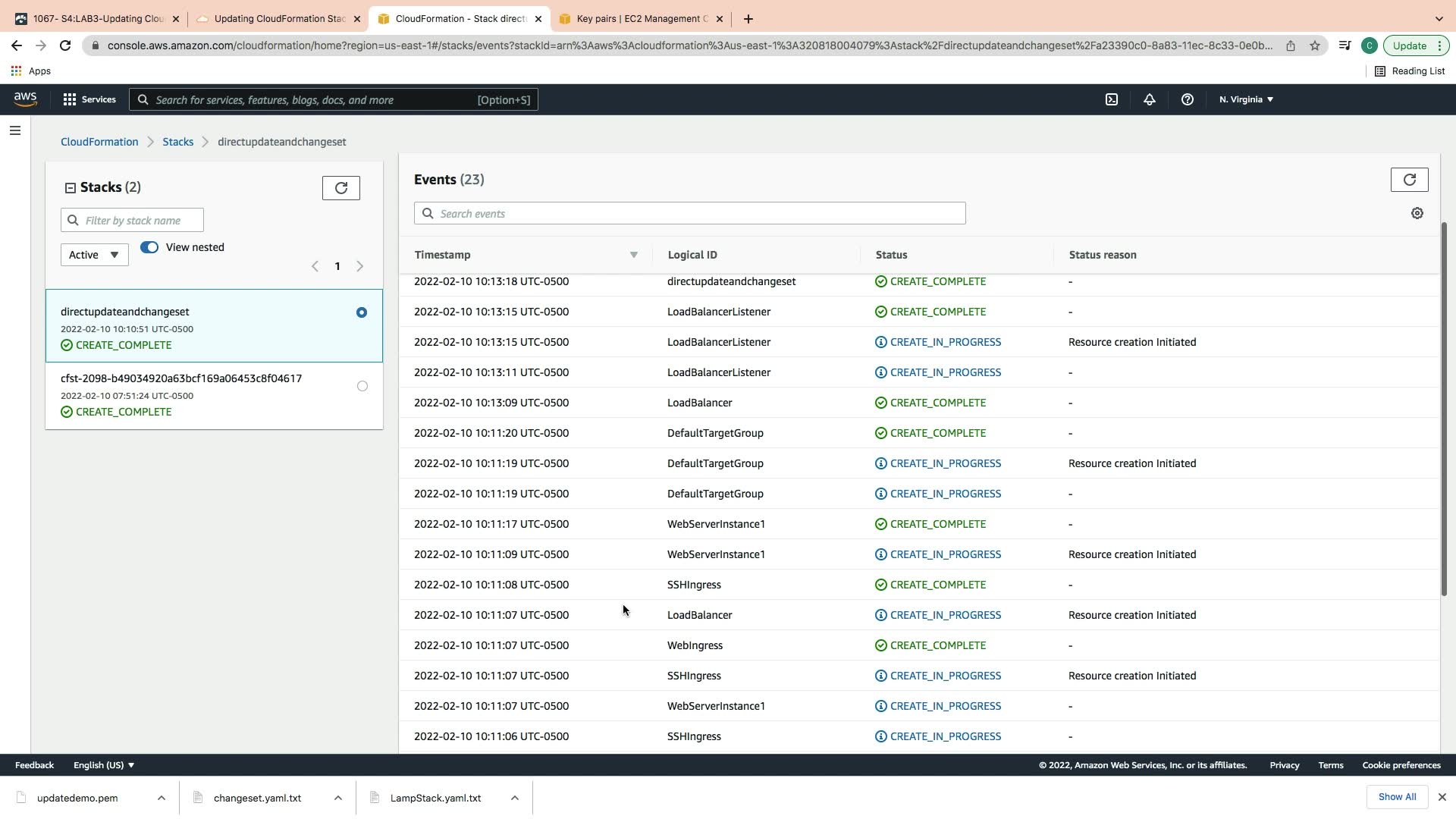This screenshot has height=819, width=1456.
Task: Open AWS CloudShell icon
Action: [1111, 99]
